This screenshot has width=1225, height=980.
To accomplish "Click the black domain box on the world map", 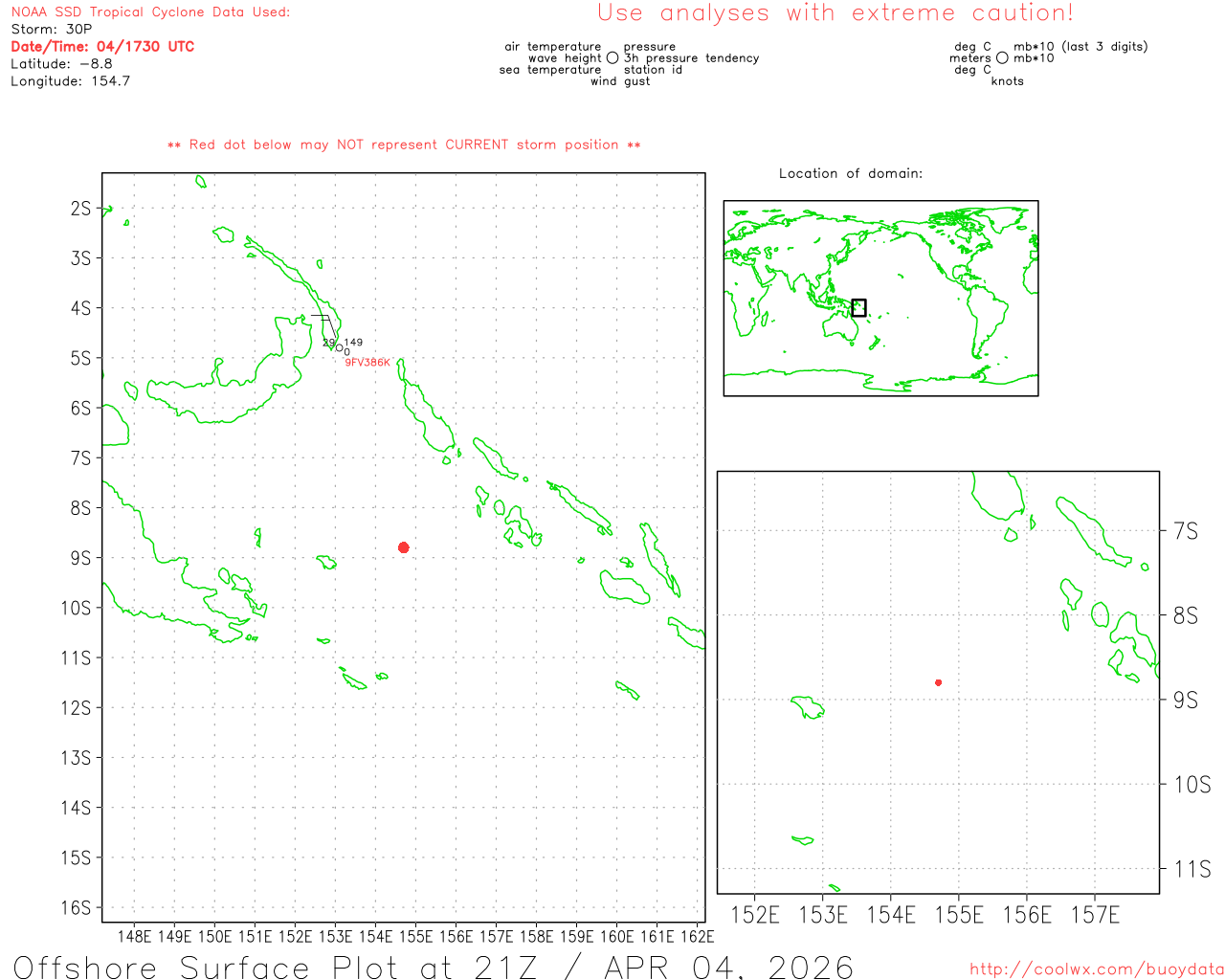I will click(x=858, y=307).
